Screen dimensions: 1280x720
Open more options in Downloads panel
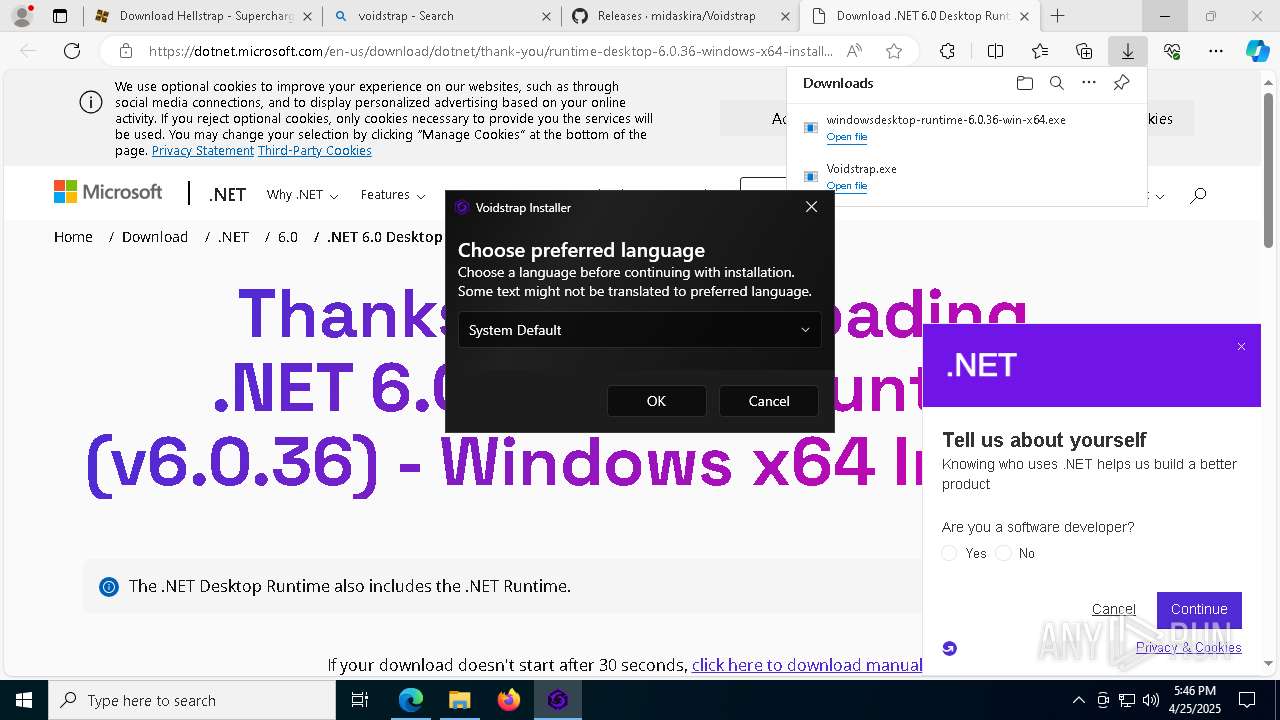click(1089, 83)
